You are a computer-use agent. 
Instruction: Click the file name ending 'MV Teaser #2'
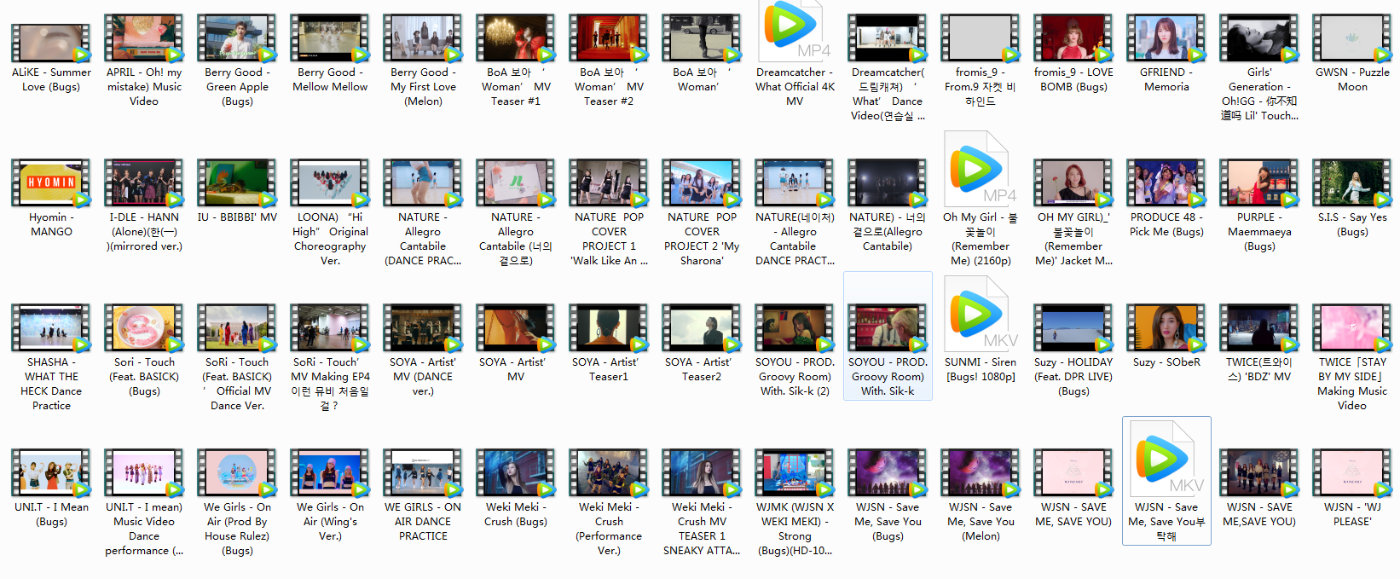(609, 87)
